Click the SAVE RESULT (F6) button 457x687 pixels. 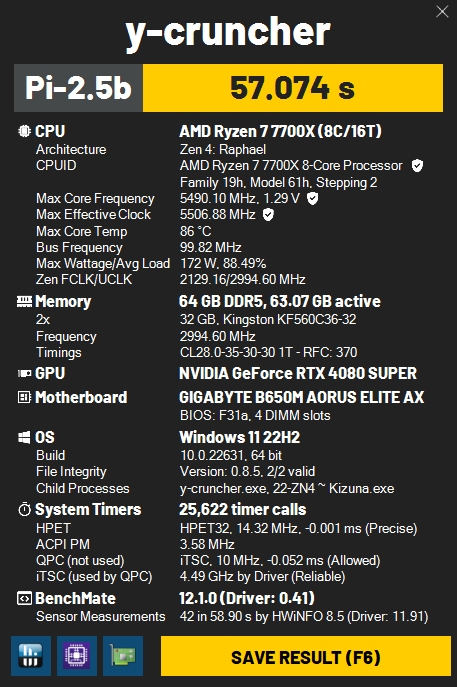click(x=305, y=656)
